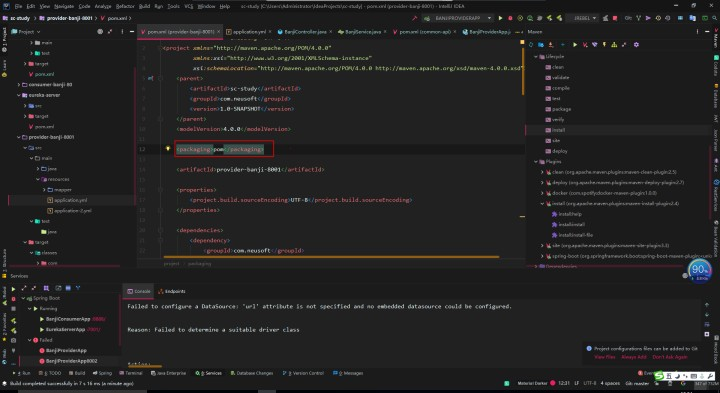The image size is (720, 393).
Task: Select clean in Maven Lifecycle
Action: [557, 67]
